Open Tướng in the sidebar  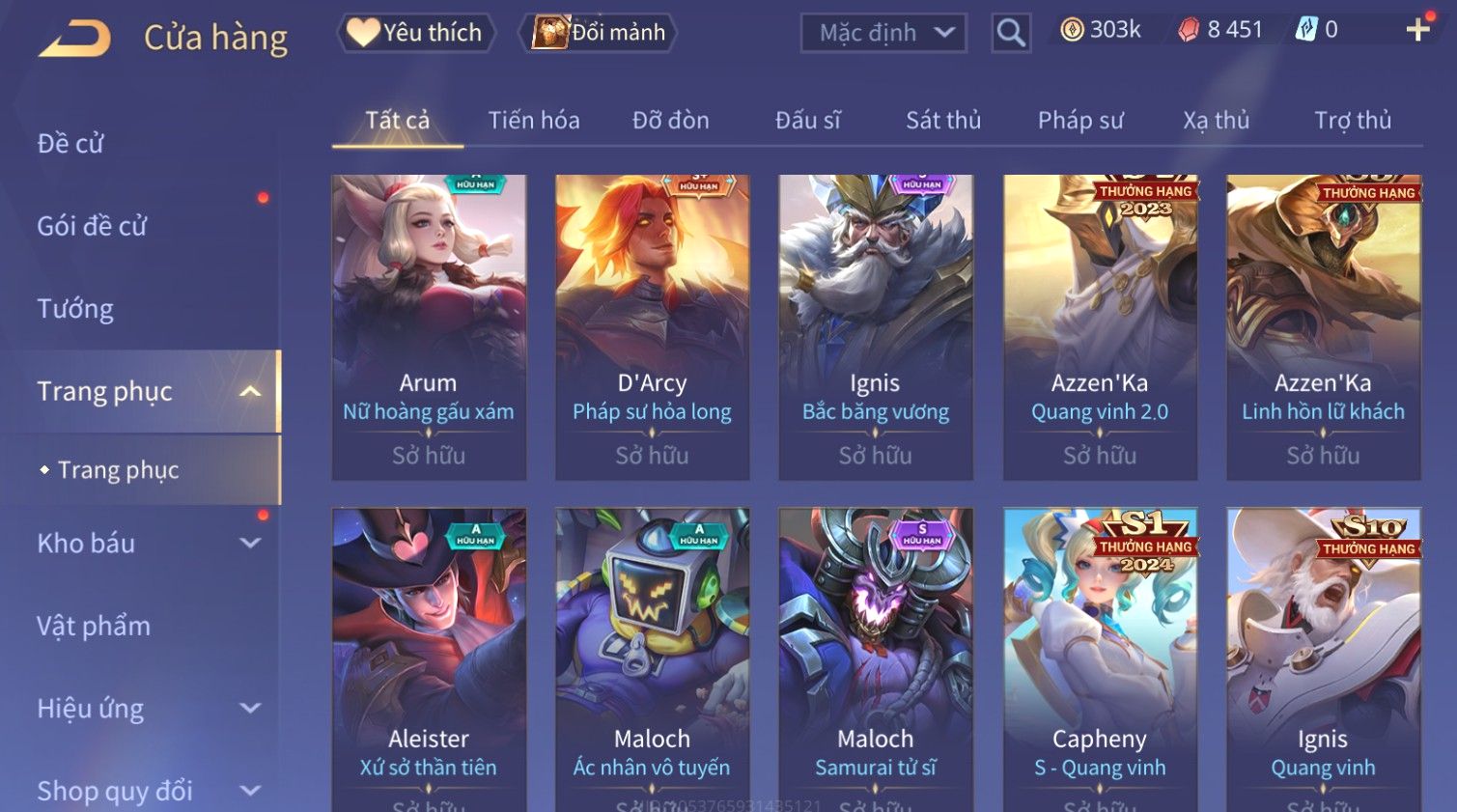(75, 309)
